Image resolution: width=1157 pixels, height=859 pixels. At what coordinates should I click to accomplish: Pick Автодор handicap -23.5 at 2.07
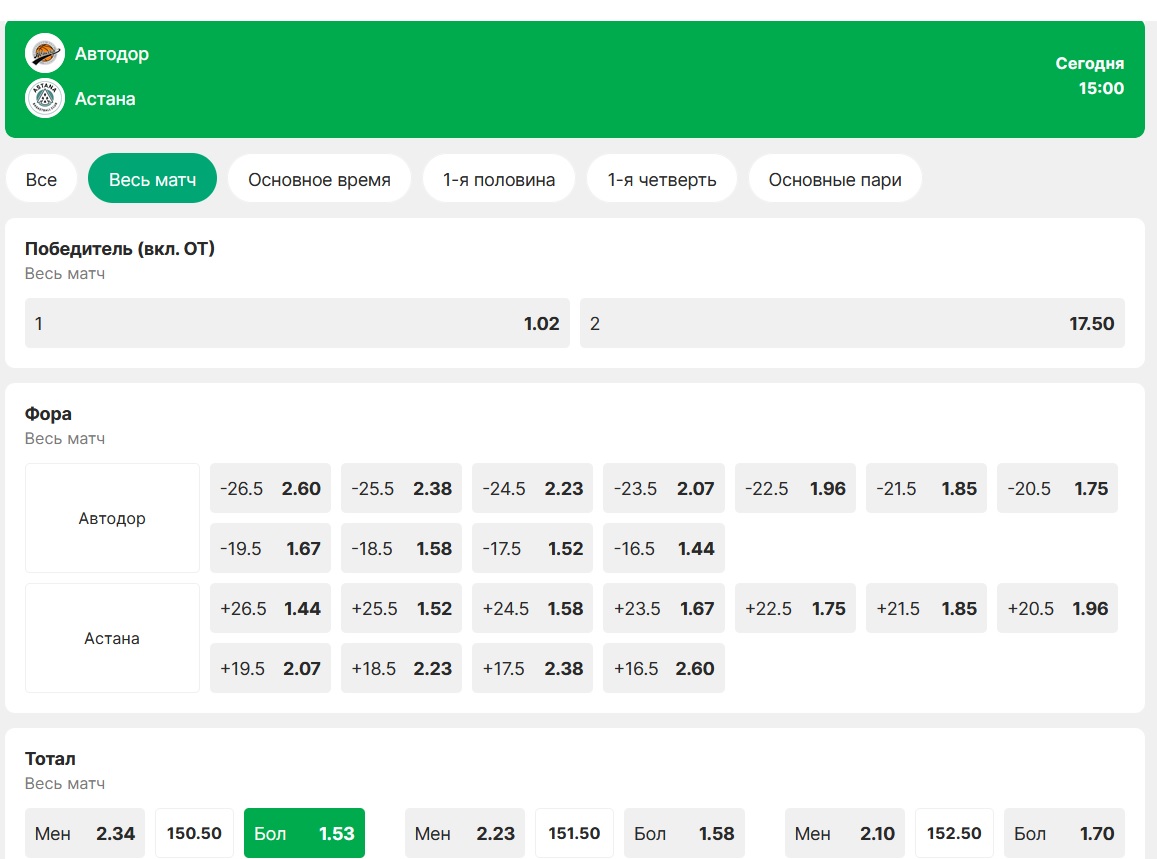[x=664, y=489]
